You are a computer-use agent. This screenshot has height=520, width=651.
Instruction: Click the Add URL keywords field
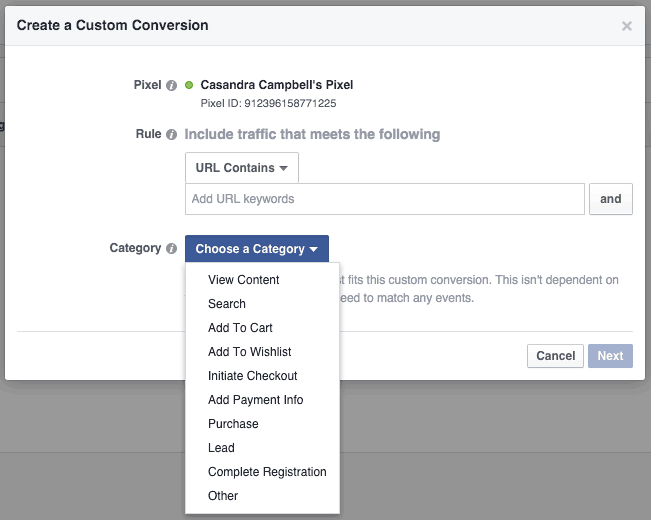coord(384,199)
